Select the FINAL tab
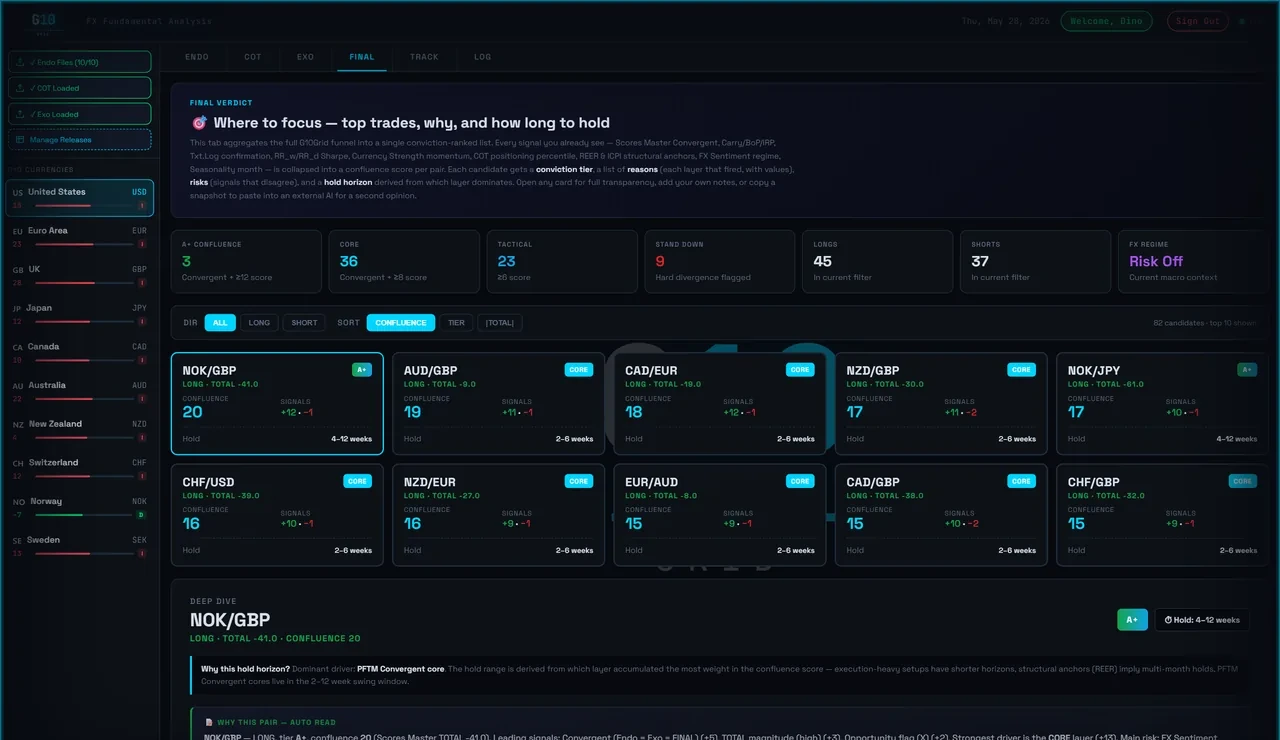 (362, 57)
